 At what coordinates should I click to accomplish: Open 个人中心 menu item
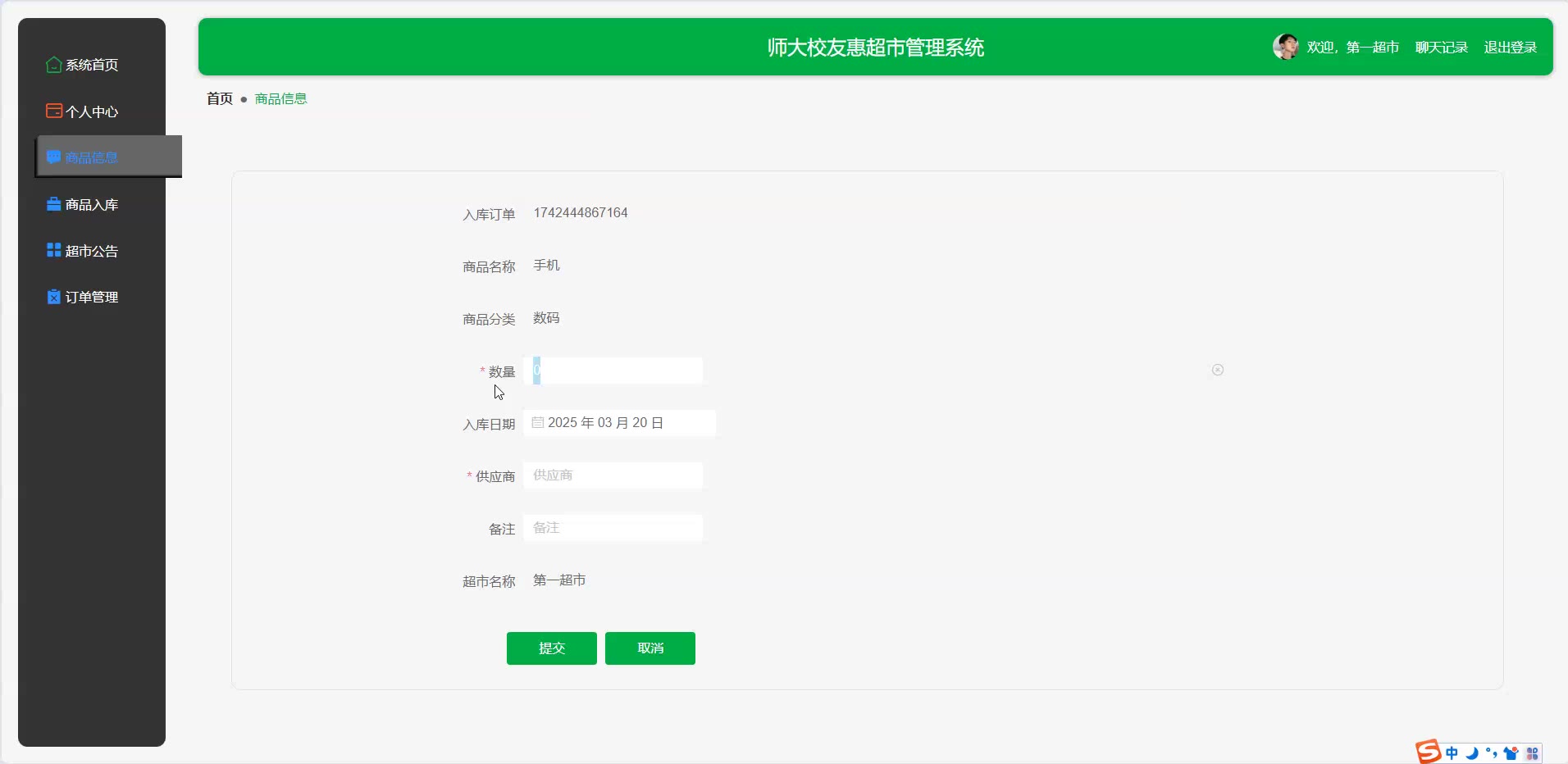[x=92, y=111]
